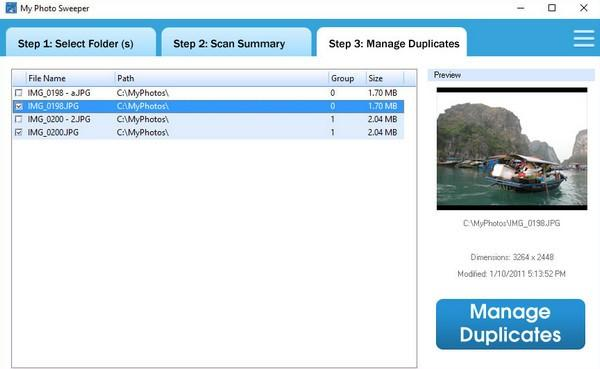Click the boat preview image
This screenshot has width=600, height=369.
click(512, 149)
